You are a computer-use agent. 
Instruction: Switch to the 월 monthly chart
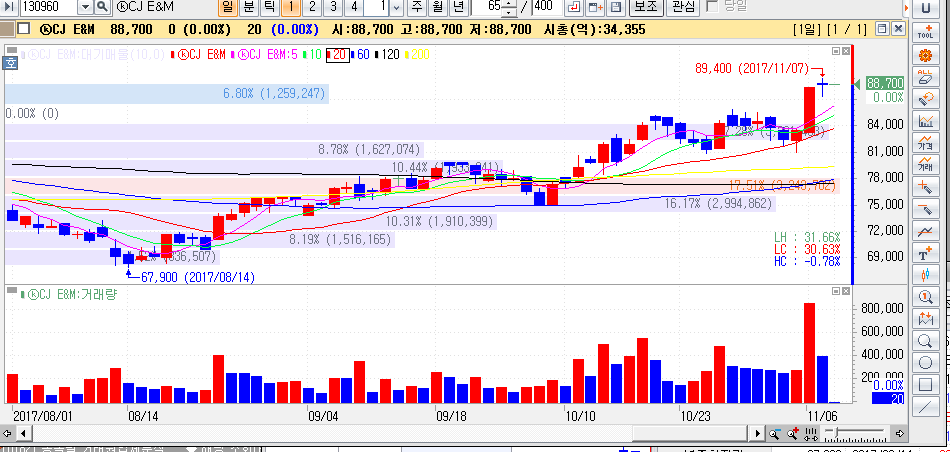[437, 8]
